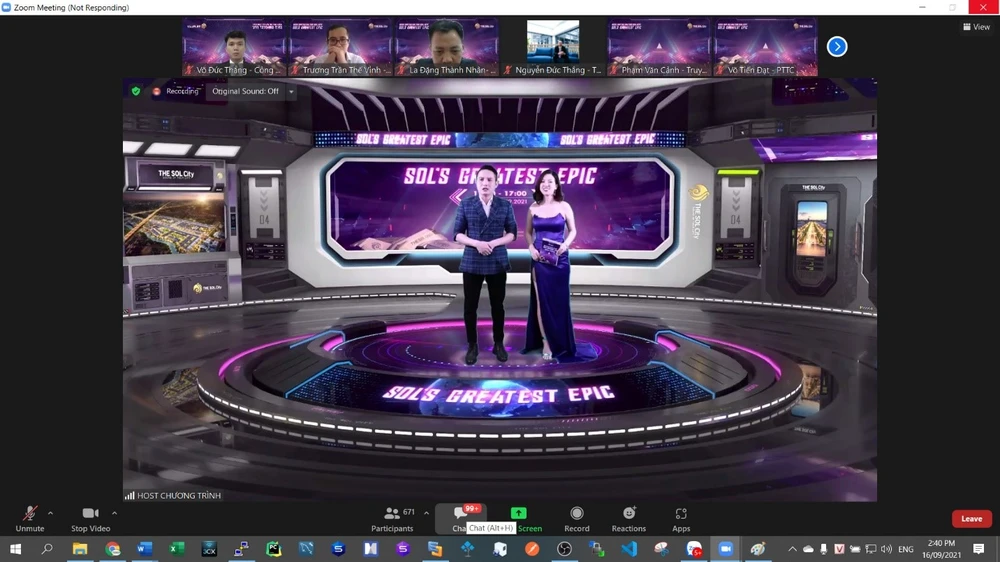Open the dropdown arrow next to Original Sound
The image size is (1000, 562).
(291, 91)
